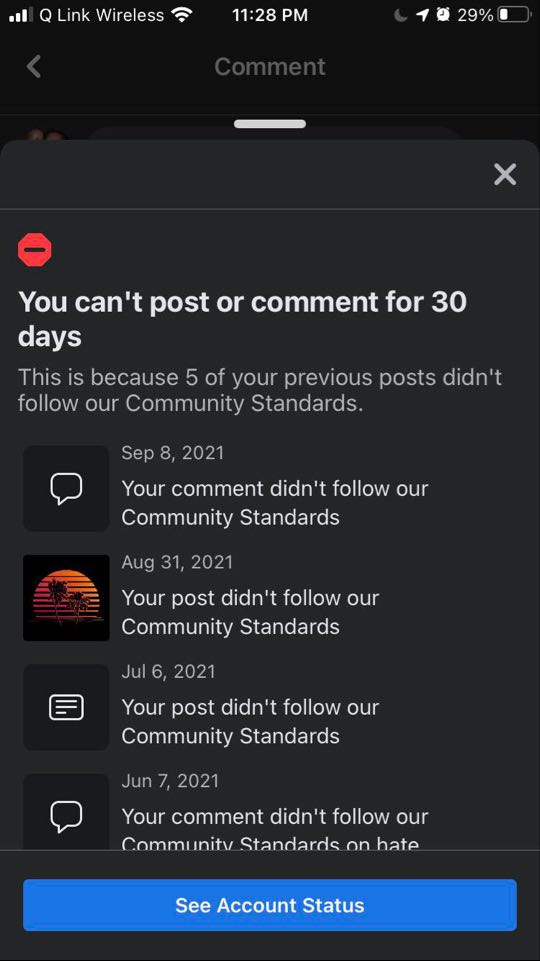Tap the back arrow in Comment header
Viewport: 540px width, 961px height.
coord(34,66)
